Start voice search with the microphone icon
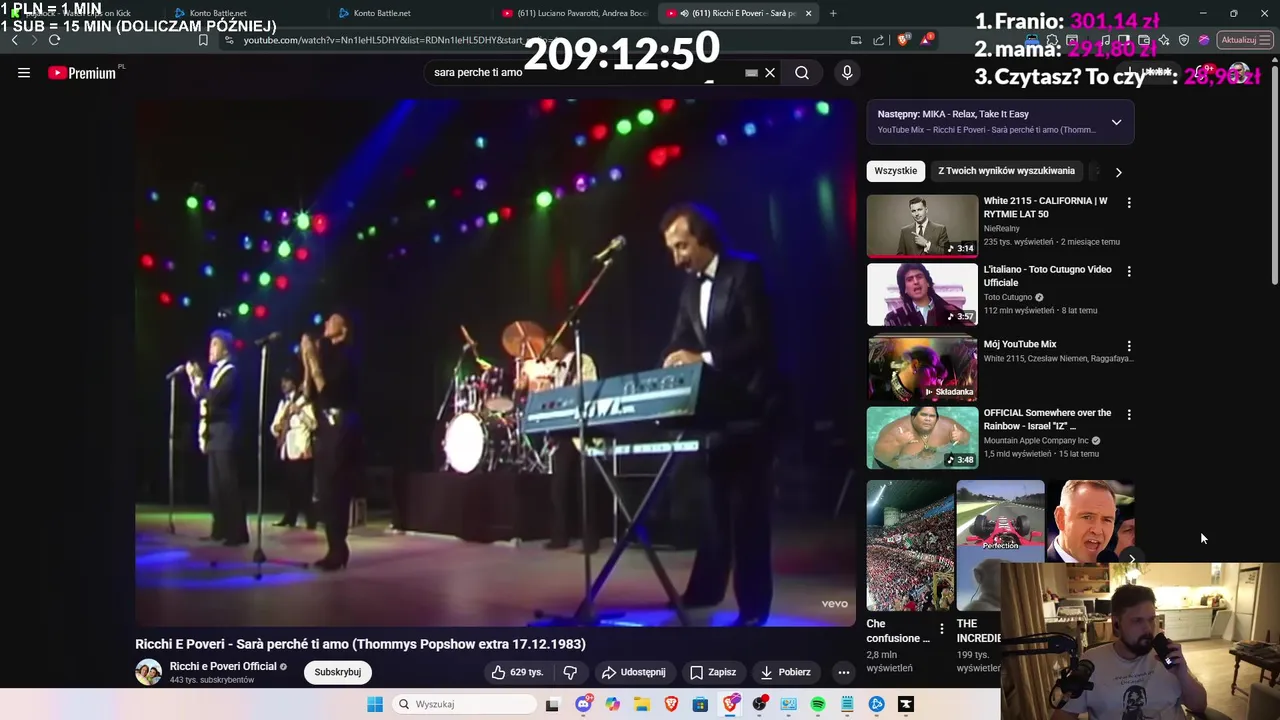The height and width of the screenshot is (720, 1280). click(x=847, y=72)
